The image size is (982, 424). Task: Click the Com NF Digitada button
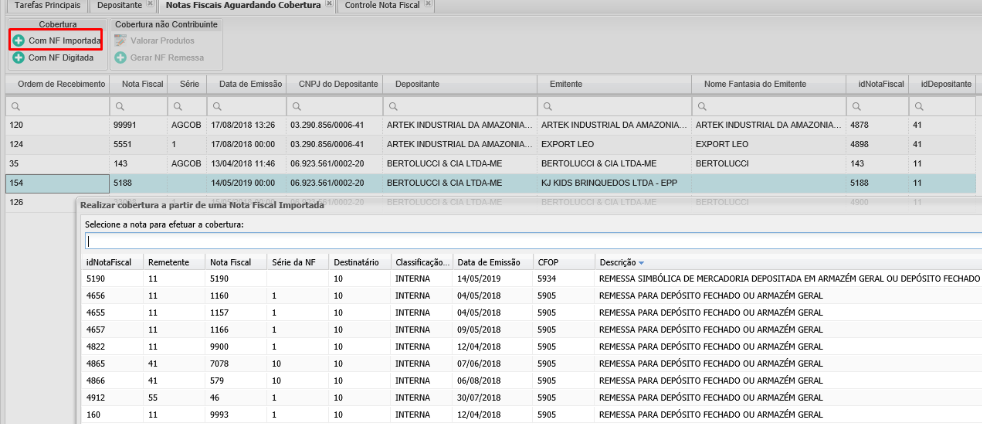click(54, 58)
